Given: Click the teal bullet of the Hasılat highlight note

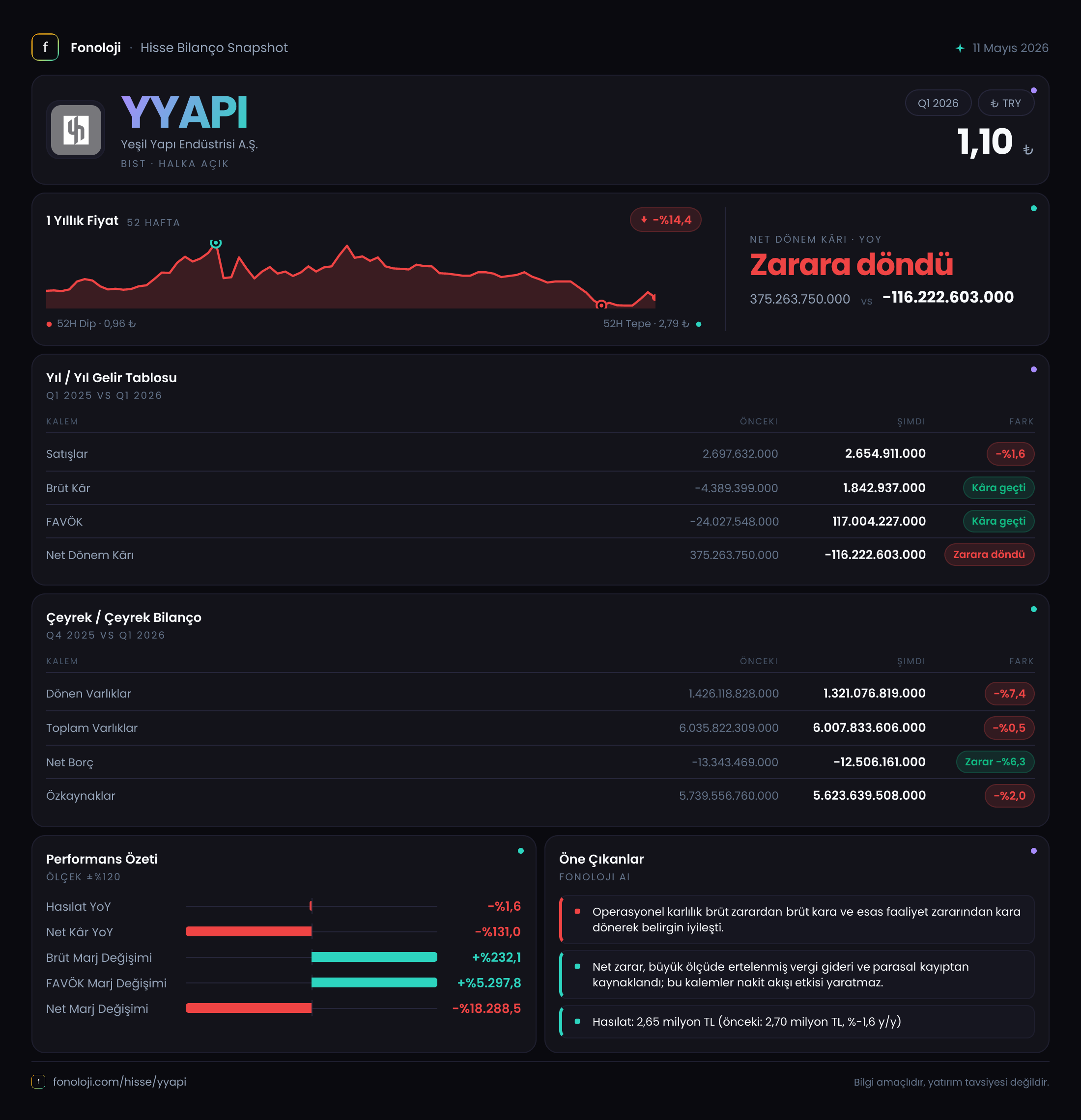Looking at the screenshot, I should point(577,1021).
